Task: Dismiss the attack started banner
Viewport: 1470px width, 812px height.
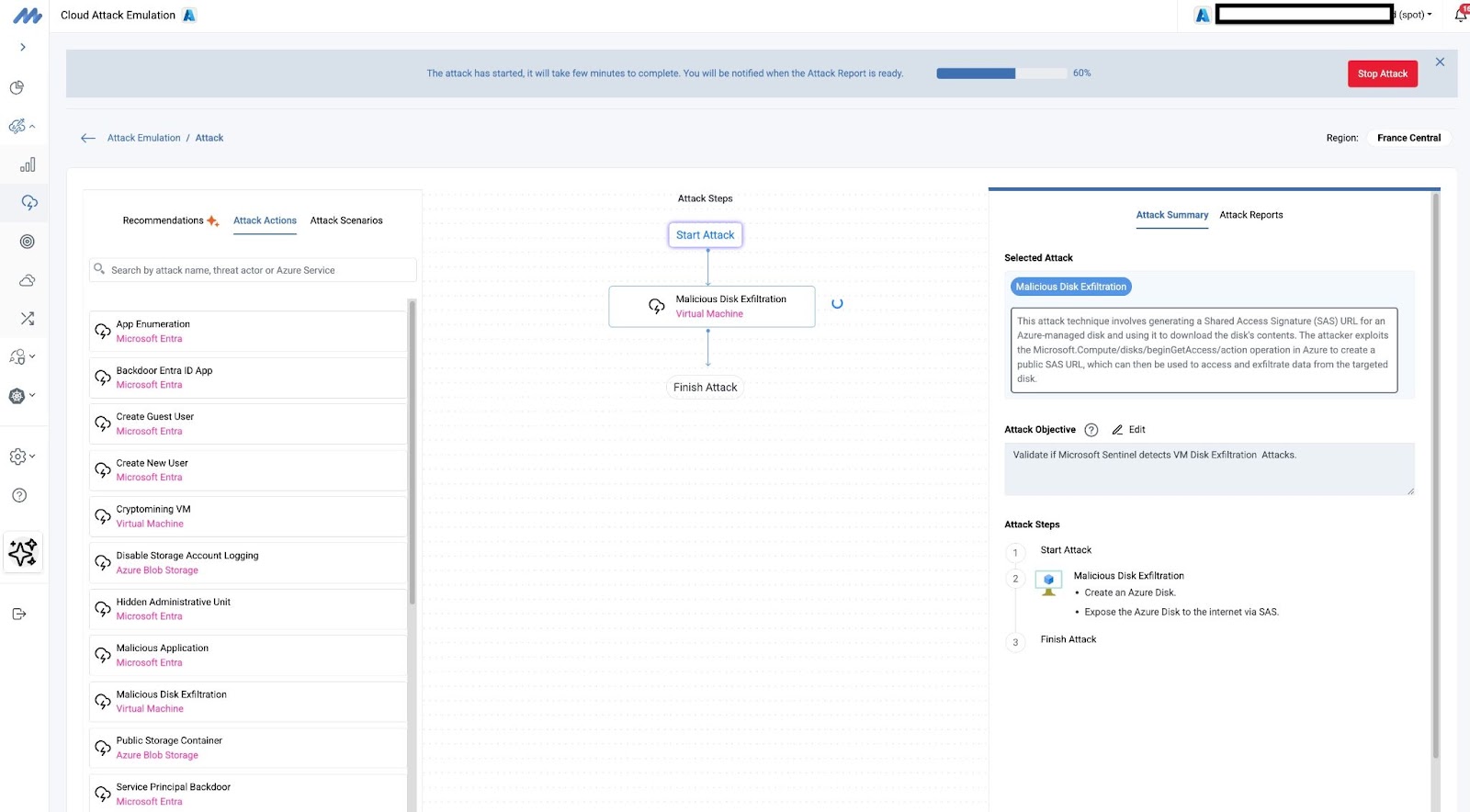Action: [x=1440, y=62]
